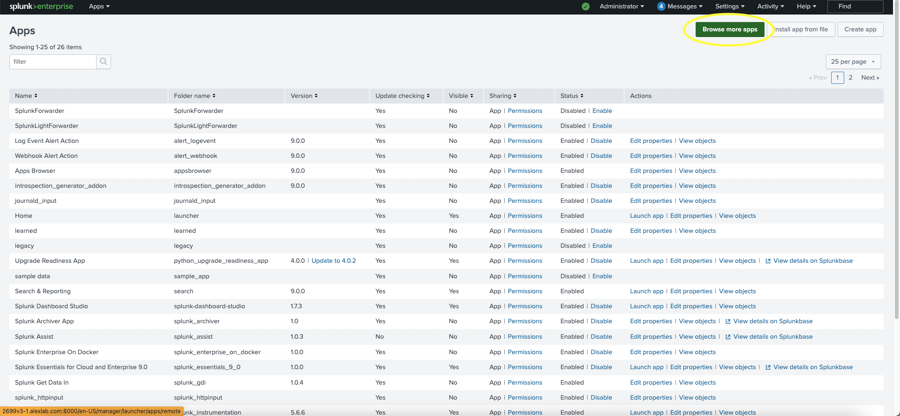Click the Find search box
Viewport: 900px width, 416px height.
pos(855,6)
